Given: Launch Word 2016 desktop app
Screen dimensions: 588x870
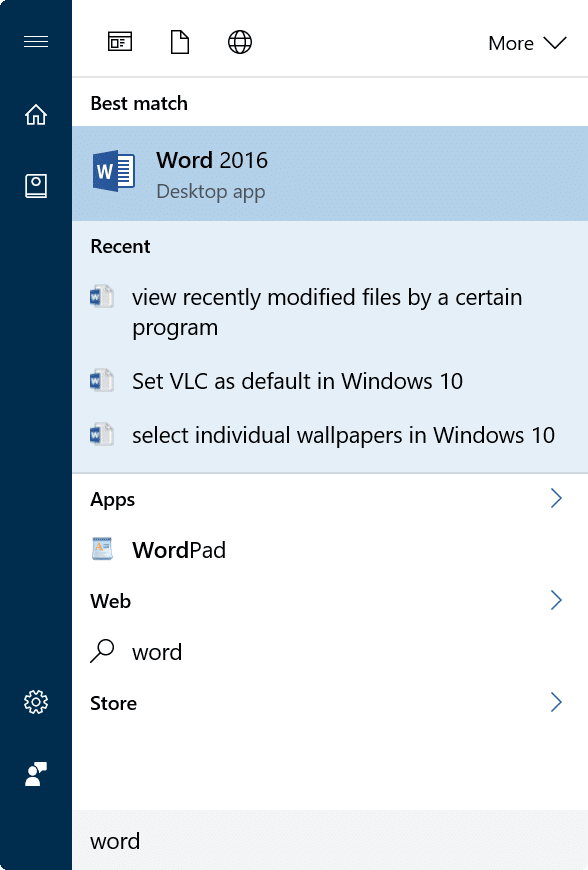Looking at the screenshot, I should click(330, 174).
